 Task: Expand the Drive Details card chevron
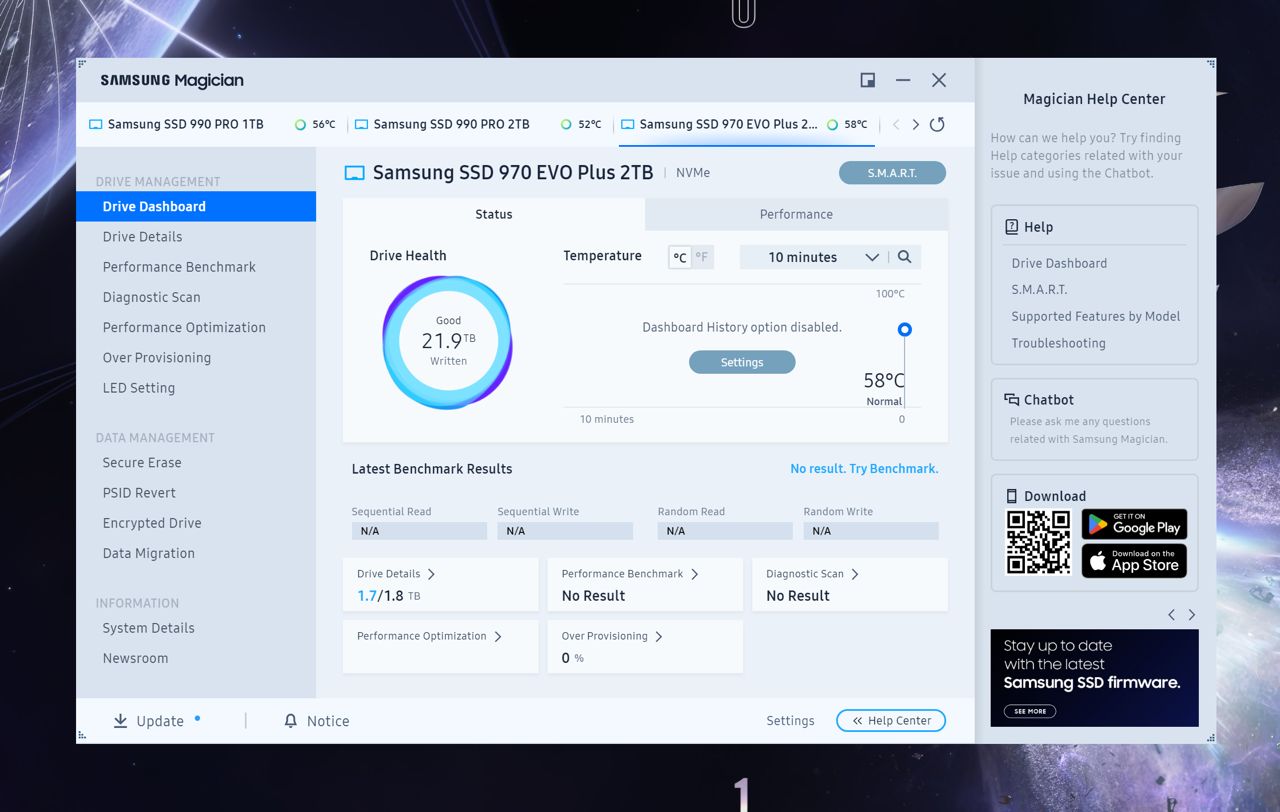pos(431,574)
